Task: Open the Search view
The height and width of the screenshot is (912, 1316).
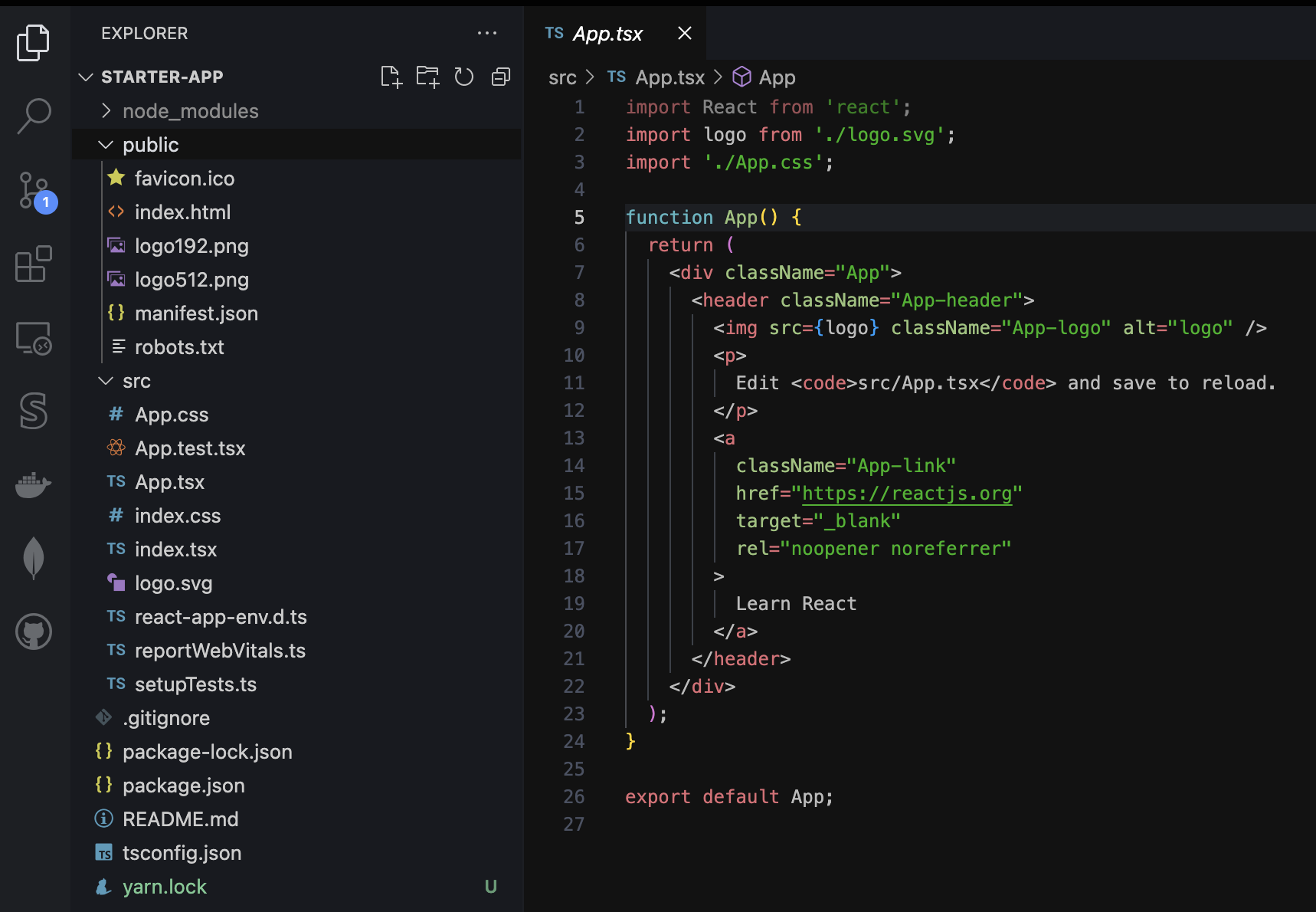Action: click(x=34, y=116)
